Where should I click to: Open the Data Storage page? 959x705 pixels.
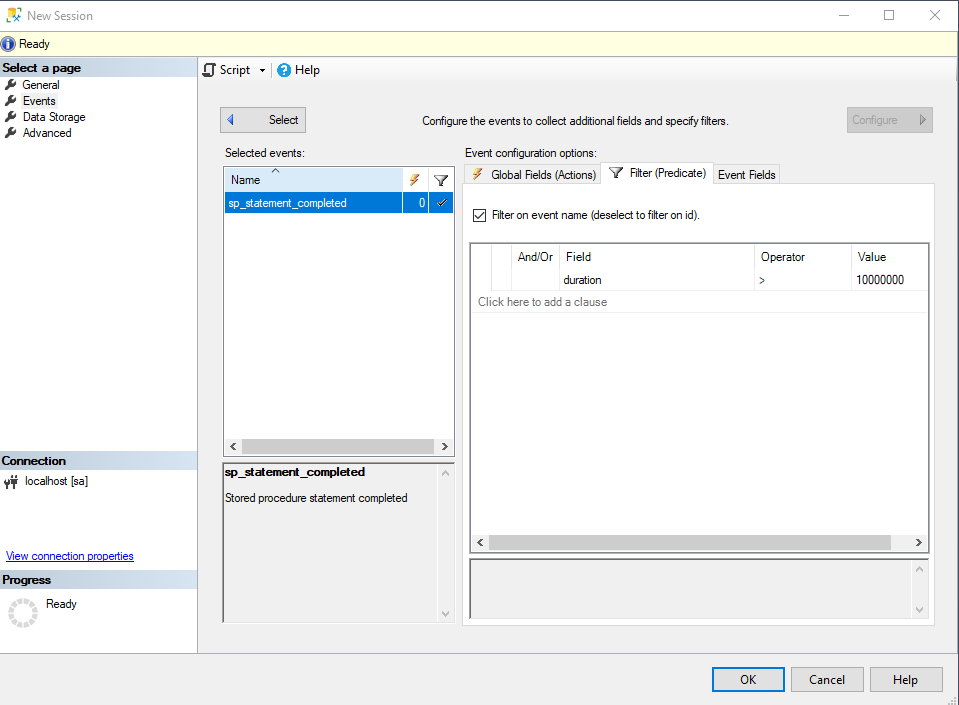click(x=54, y=117)
